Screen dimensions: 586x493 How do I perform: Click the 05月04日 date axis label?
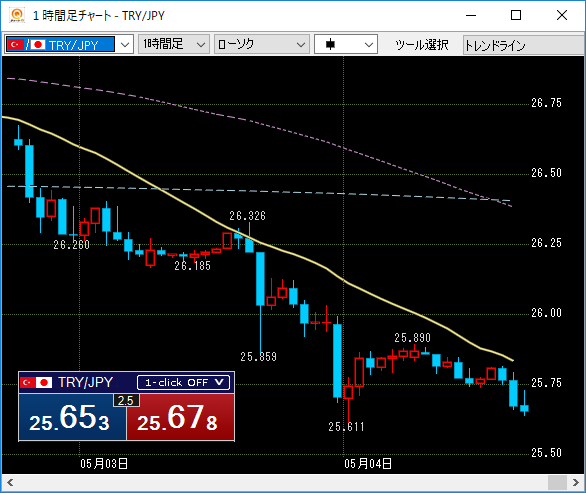click(368, 464)
